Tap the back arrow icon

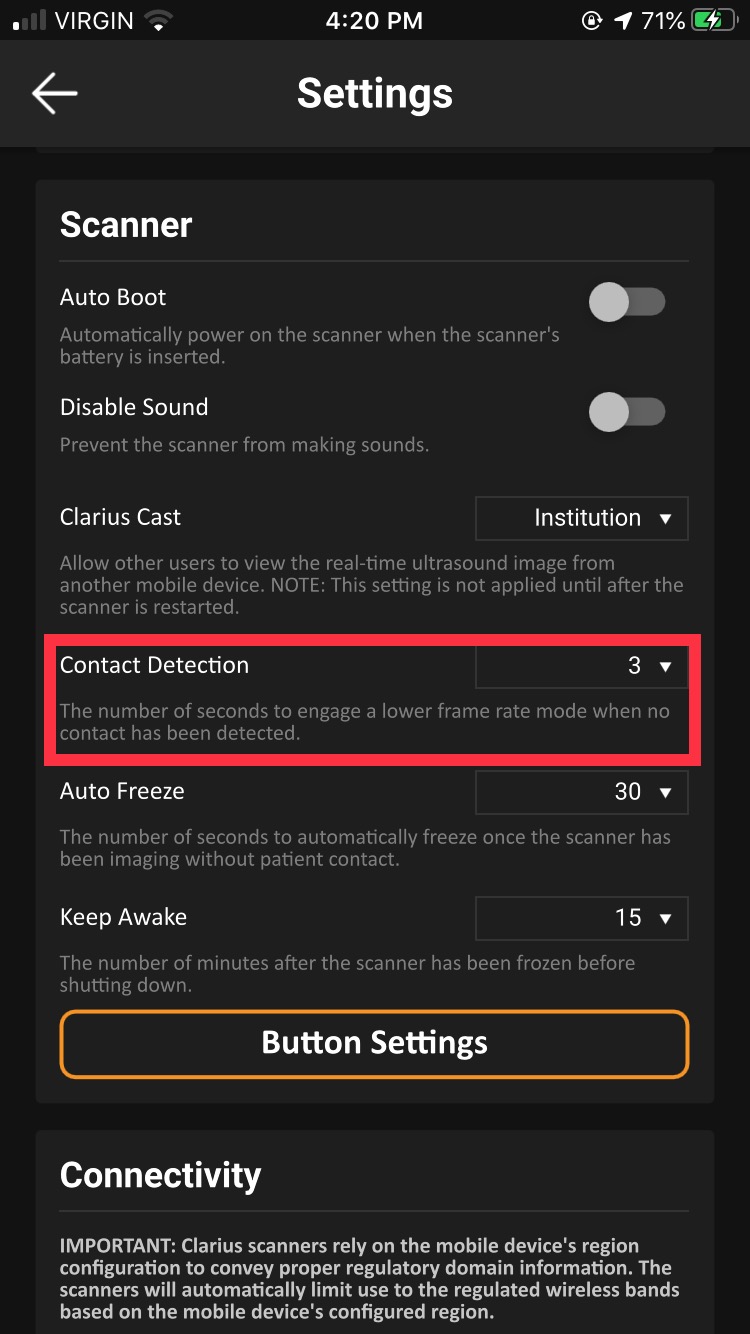(54, 93)
